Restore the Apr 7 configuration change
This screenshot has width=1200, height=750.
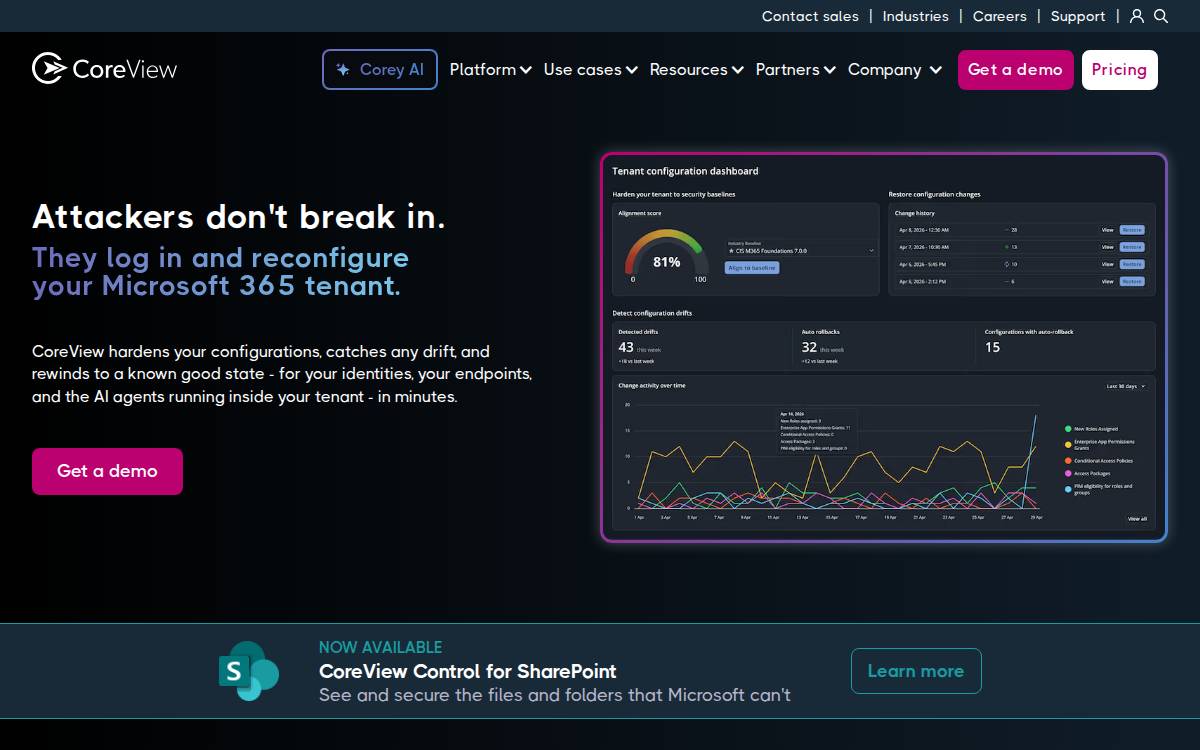click(1132, 247)
